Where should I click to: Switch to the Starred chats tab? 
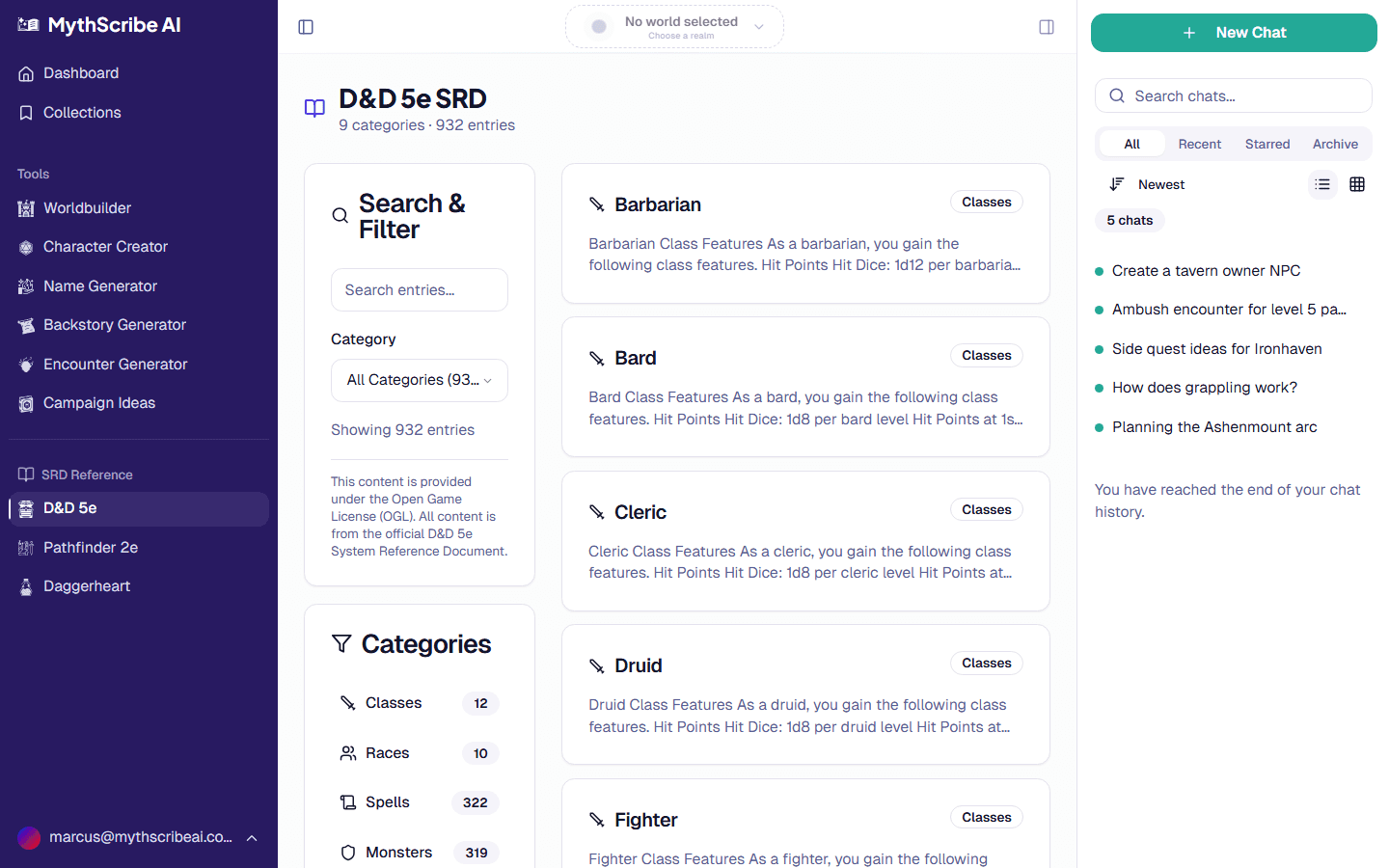coord(1267,143)
